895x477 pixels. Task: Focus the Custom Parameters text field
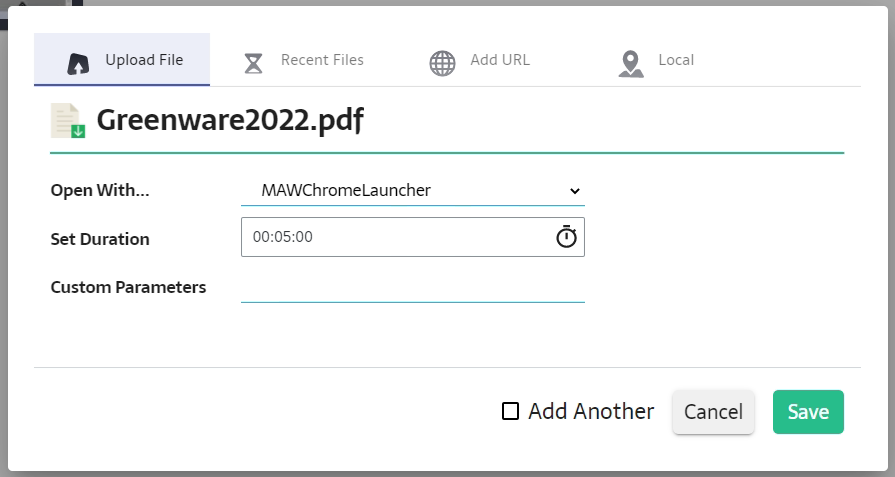(412, 288)
